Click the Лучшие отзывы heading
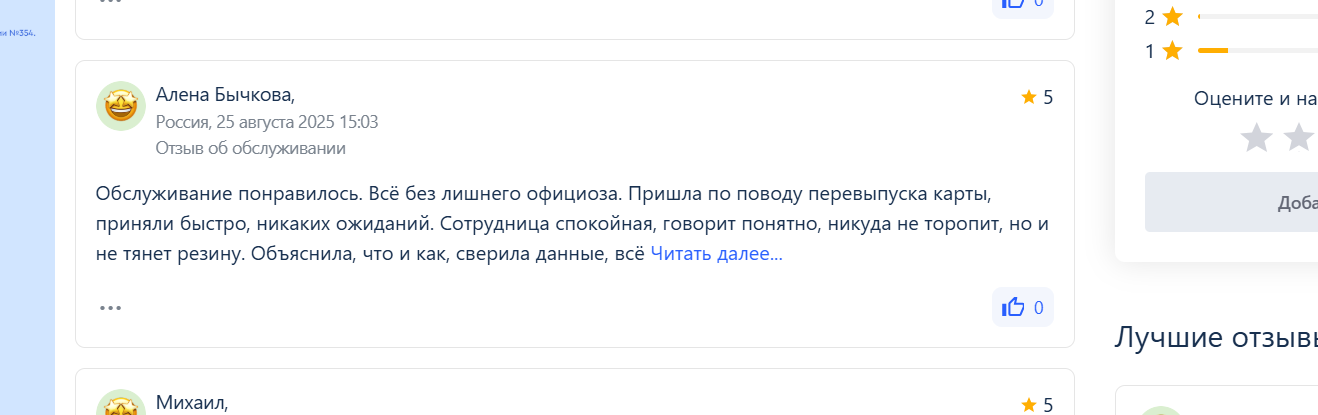The width and height of the screenshot is (1318, 415). click(x=1216, y=337)
